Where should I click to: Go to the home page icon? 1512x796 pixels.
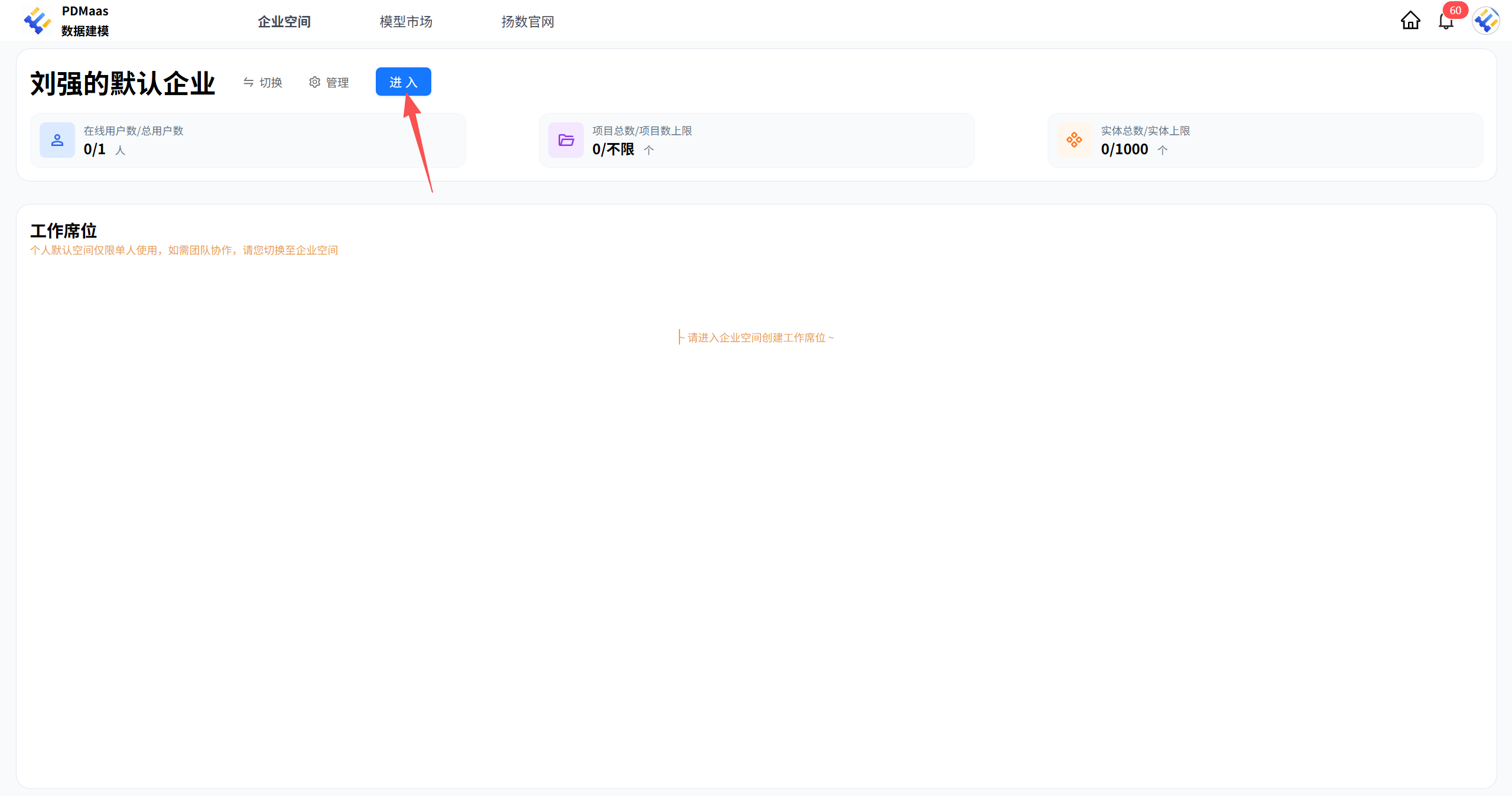(x=1410, y=21)
